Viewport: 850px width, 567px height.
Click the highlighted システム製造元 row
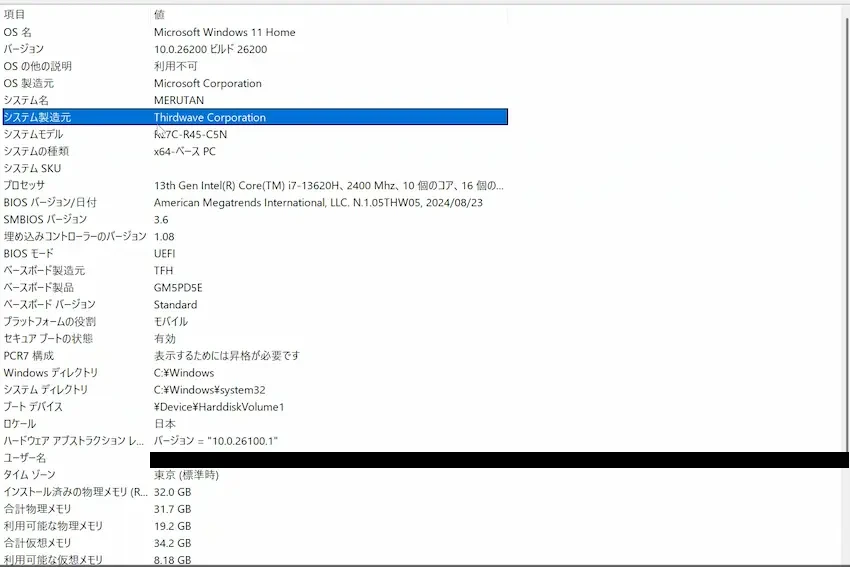pyautogui.click(x=255, y=117)
